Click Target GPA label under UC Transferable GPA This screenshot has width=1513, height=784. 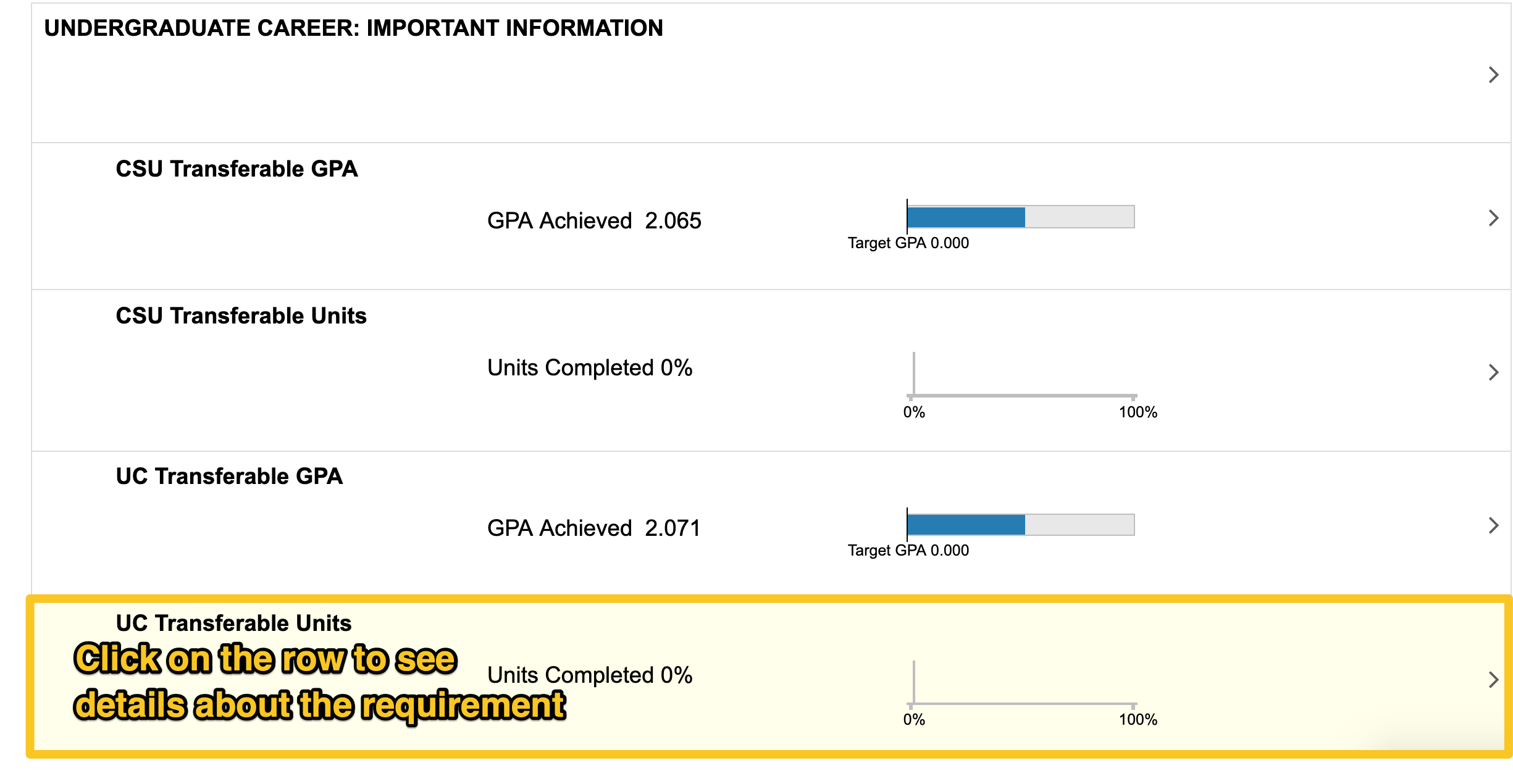pyautogui.click(x=908, y=550)
